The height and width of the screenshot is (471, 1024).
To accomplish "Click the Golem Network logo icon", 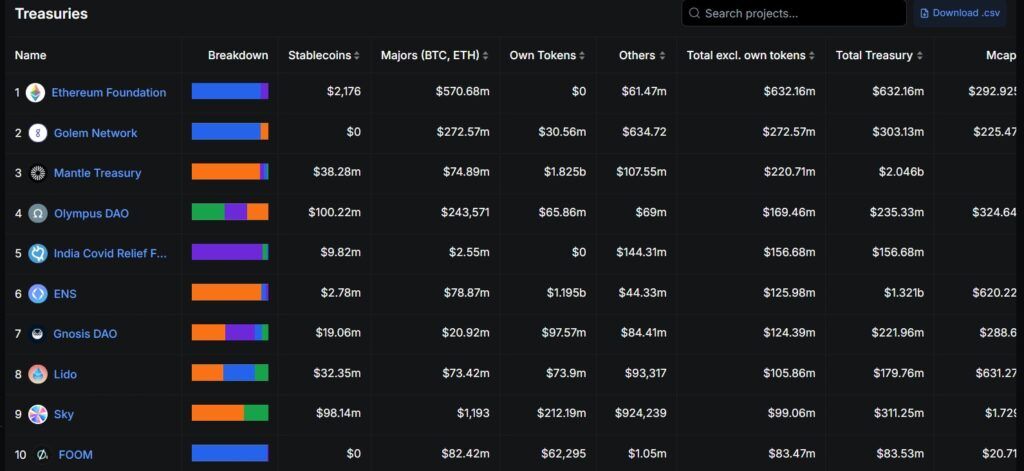I will click(38, 133).
